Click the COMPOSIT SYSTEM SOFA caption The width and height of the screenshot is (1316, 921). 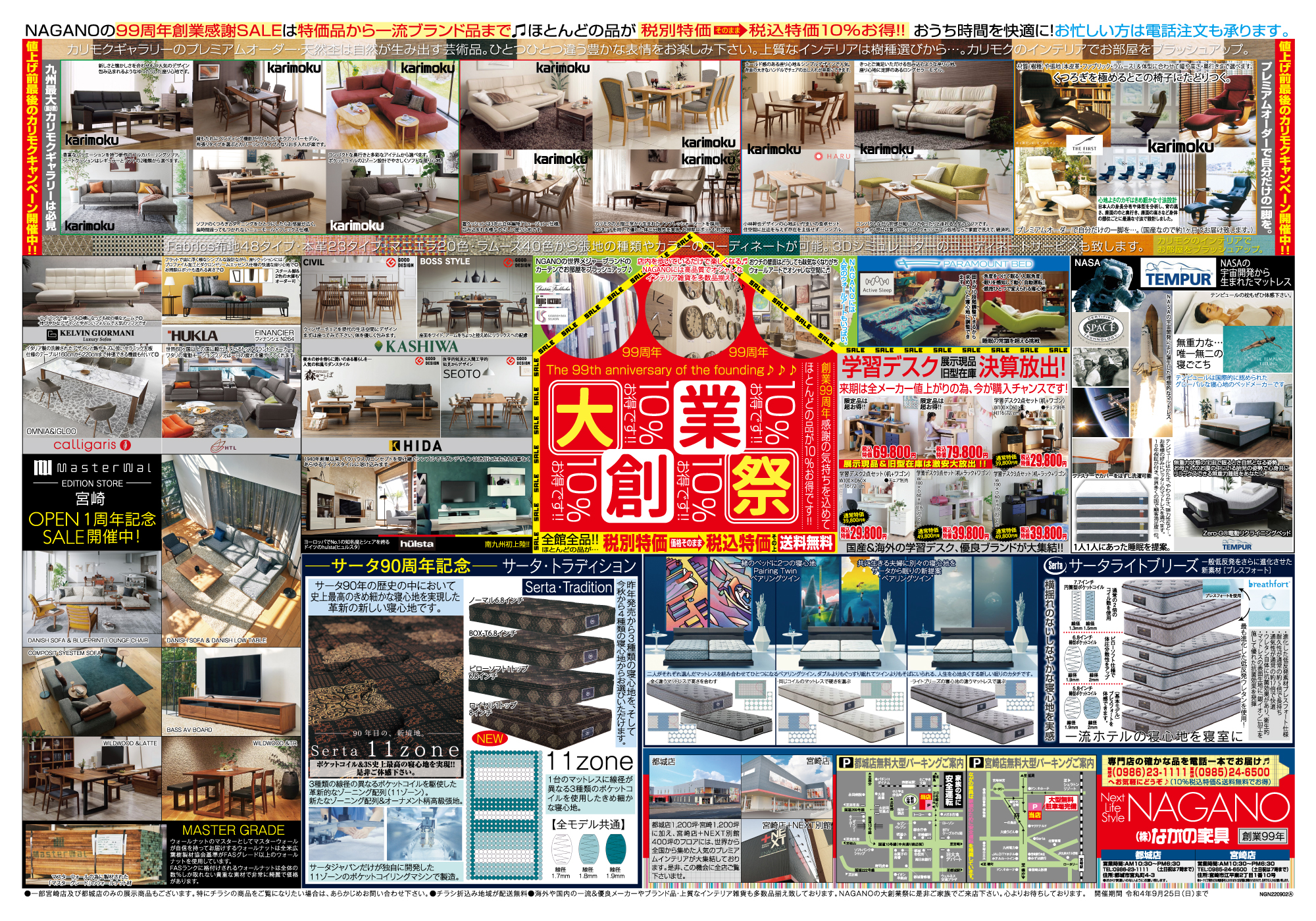point(65,653)
